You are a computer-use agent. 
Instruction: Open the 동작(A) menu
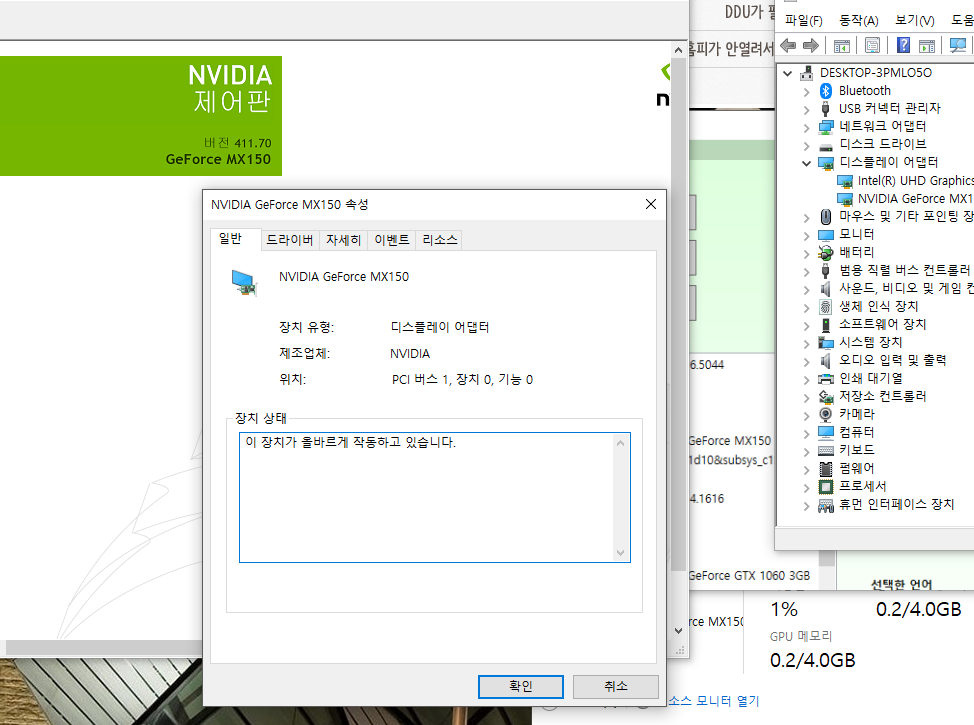tap(858, 21)
